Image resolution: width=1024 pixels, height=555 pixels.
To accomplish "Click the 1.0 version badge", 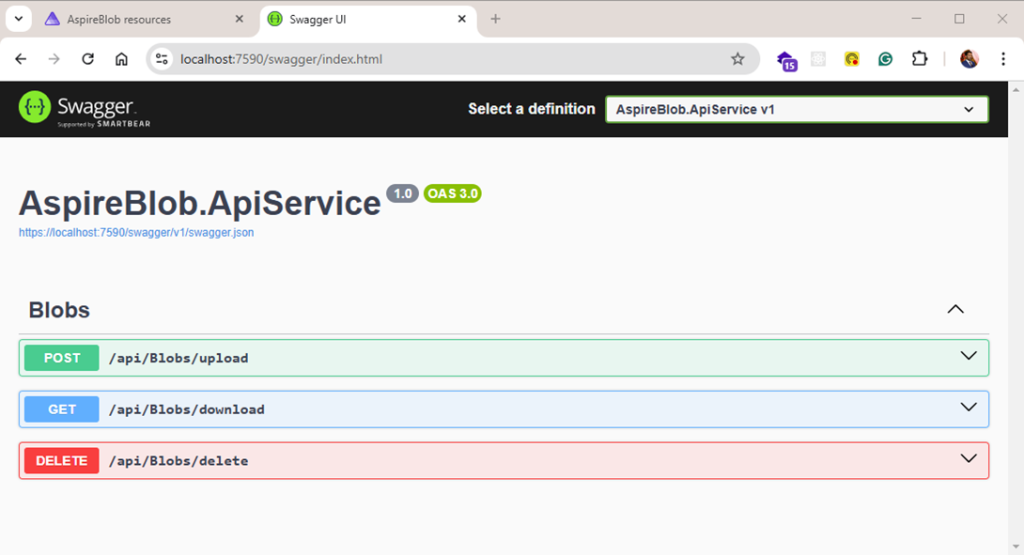I will (402, 193).
